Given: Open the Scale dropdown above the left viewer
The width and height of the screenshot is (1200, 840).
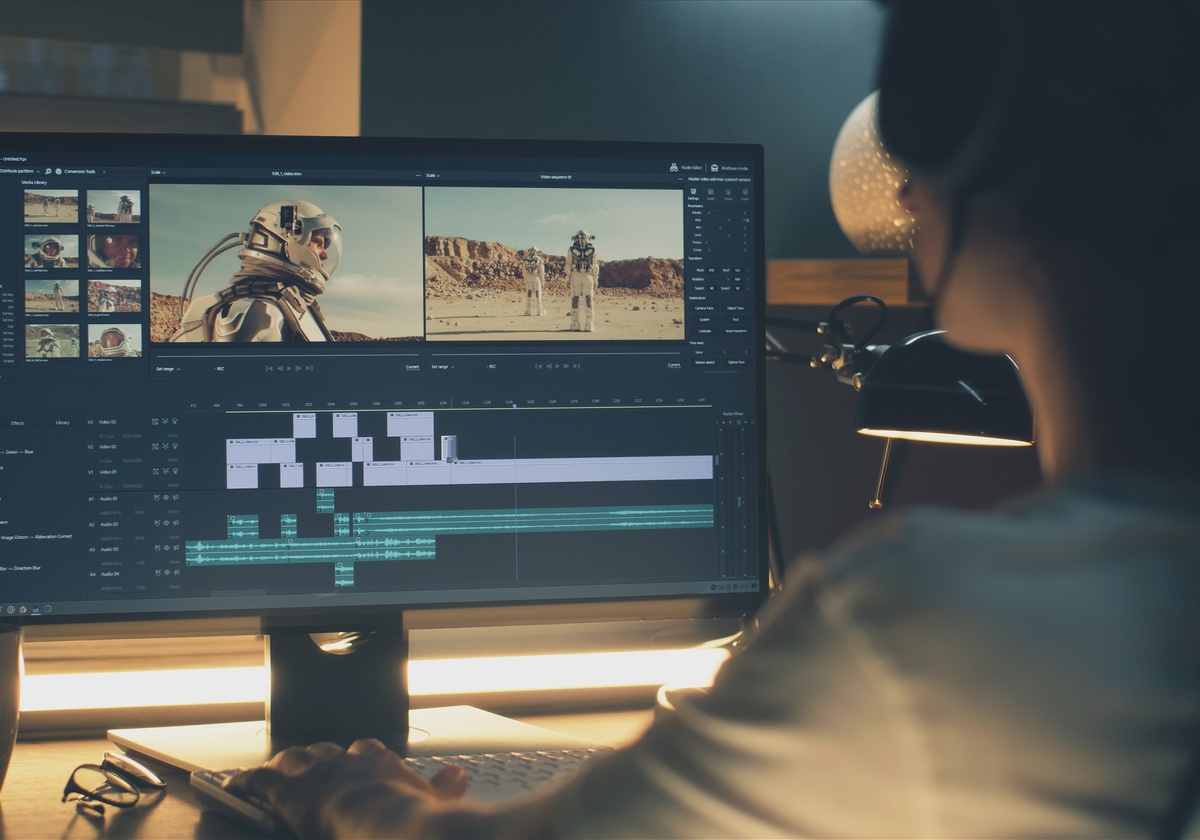Looking at the screenshot, I should pyautogui.click(x=157, y=174).
